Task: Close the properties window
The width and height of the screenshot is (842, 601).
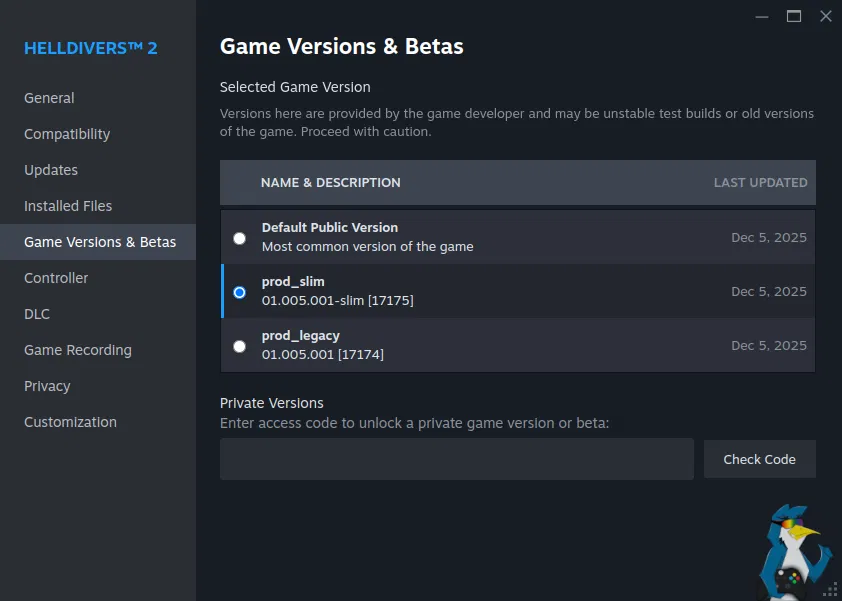Action: [825, 16]
